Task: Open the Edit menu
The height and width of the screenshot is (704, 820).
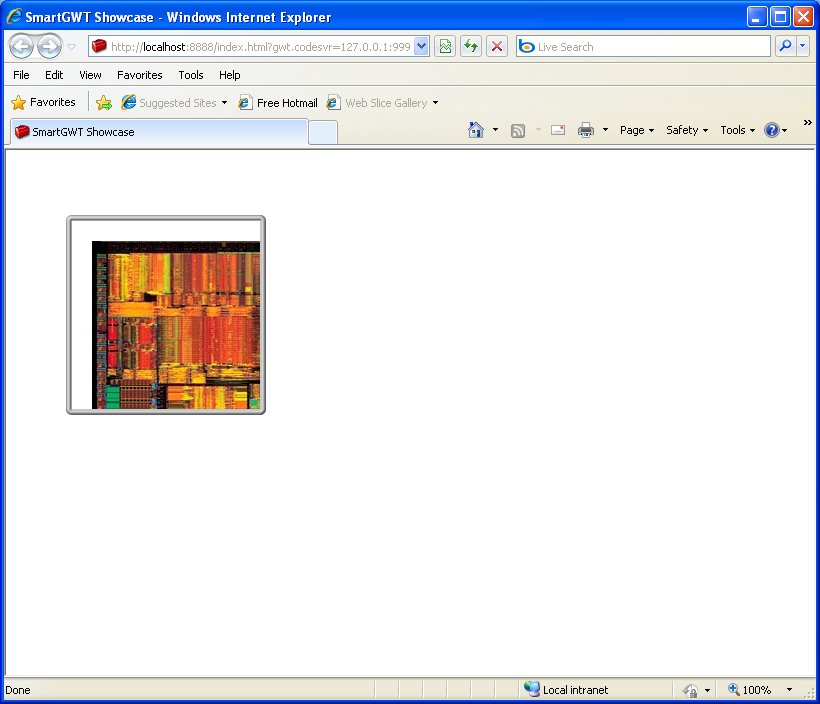Action: (54, 75)
